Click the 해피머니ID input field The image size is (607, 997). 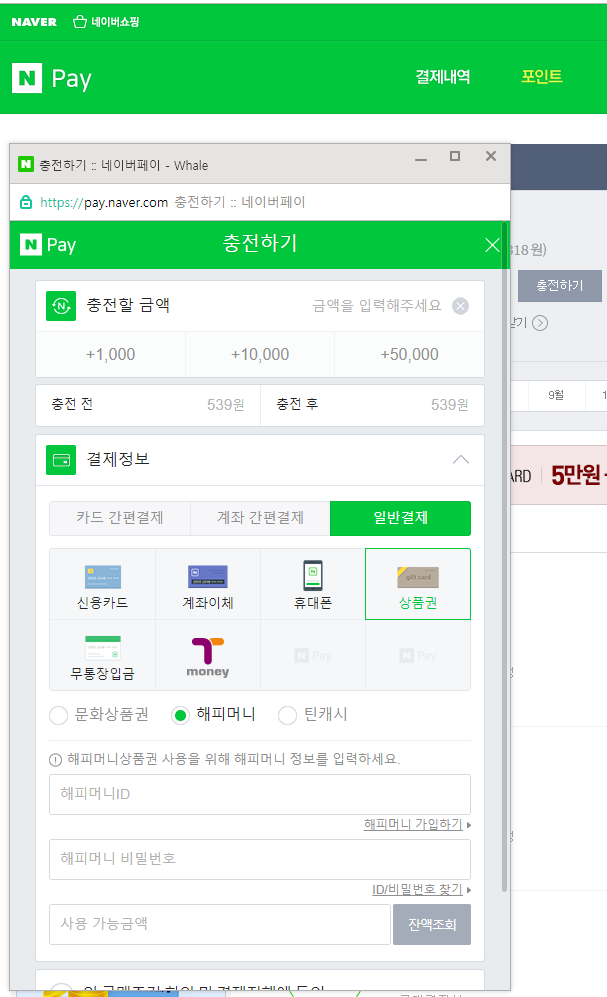(260, 794)
